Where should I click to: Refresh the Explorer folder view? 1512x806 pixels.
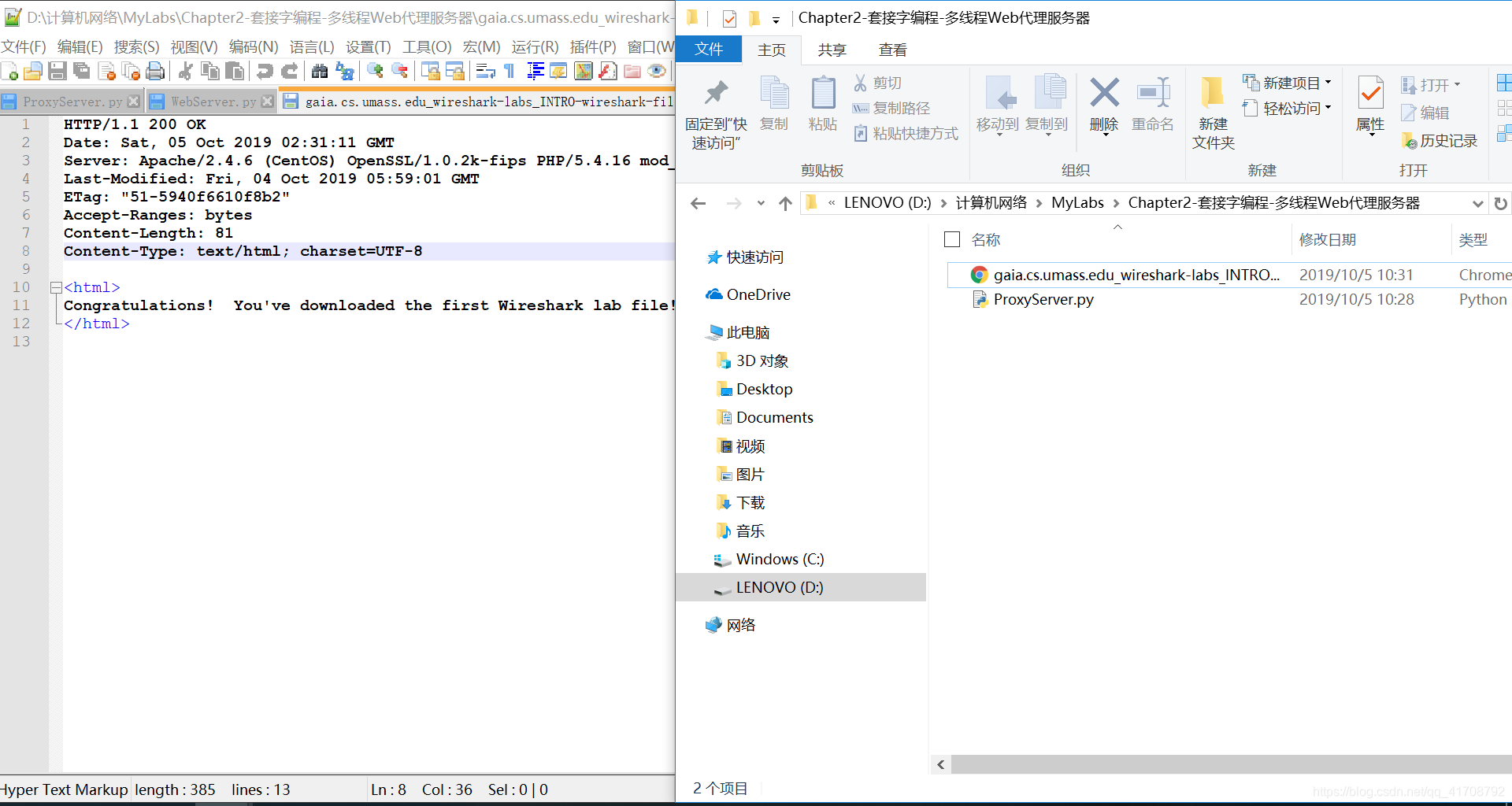[x=1501, y=203]
